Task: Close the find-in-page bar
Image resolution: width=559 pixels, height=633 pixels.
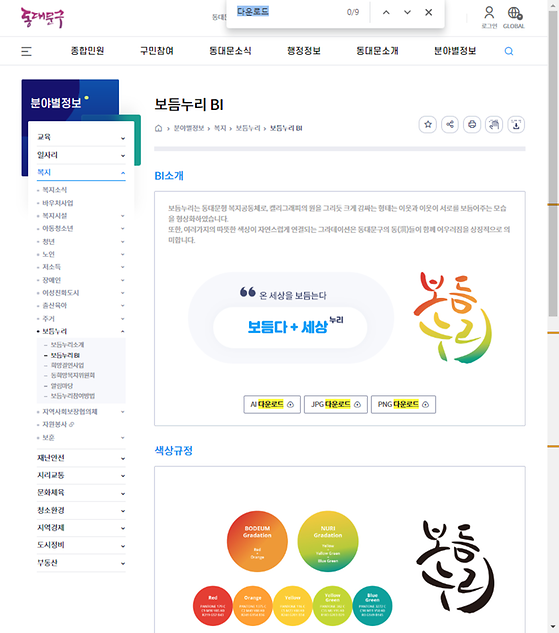Action: click(429, 13)
